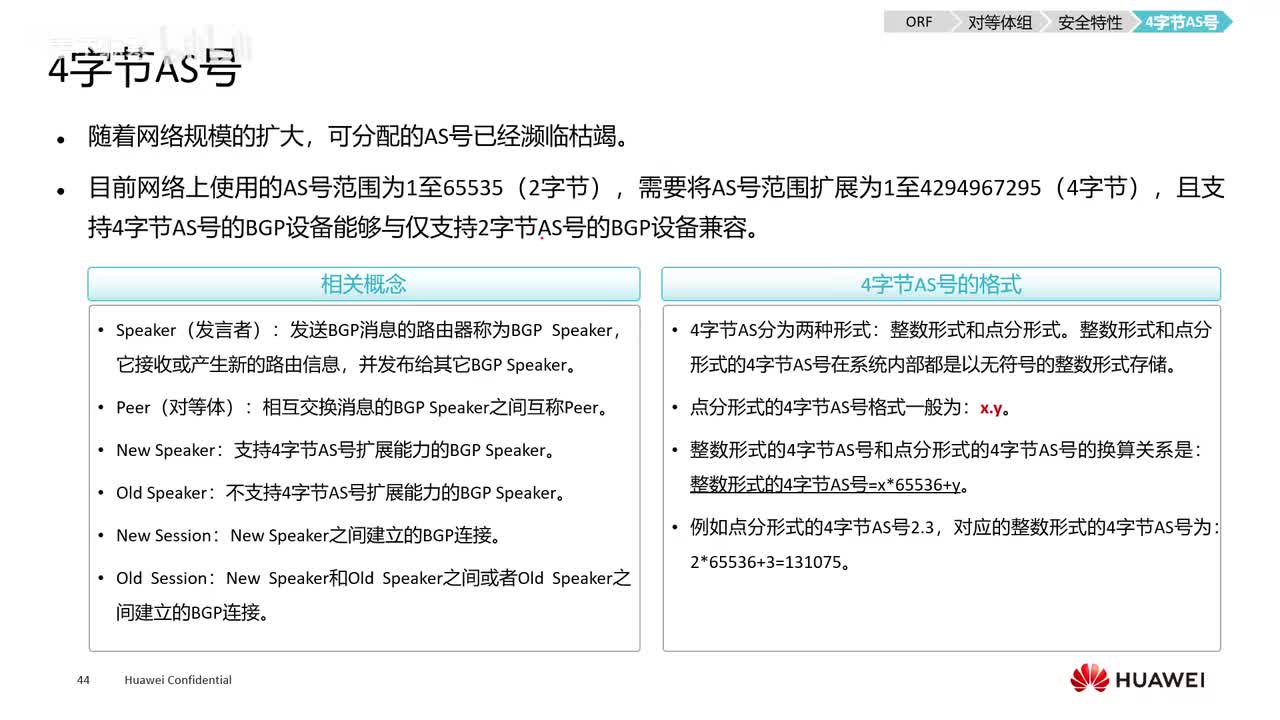Screen dimensions: 1280x720
Task: Click the highlighted "4字节AS号" breadcrumb tab
Action: pyautogui.click(x=1182, y=22)
